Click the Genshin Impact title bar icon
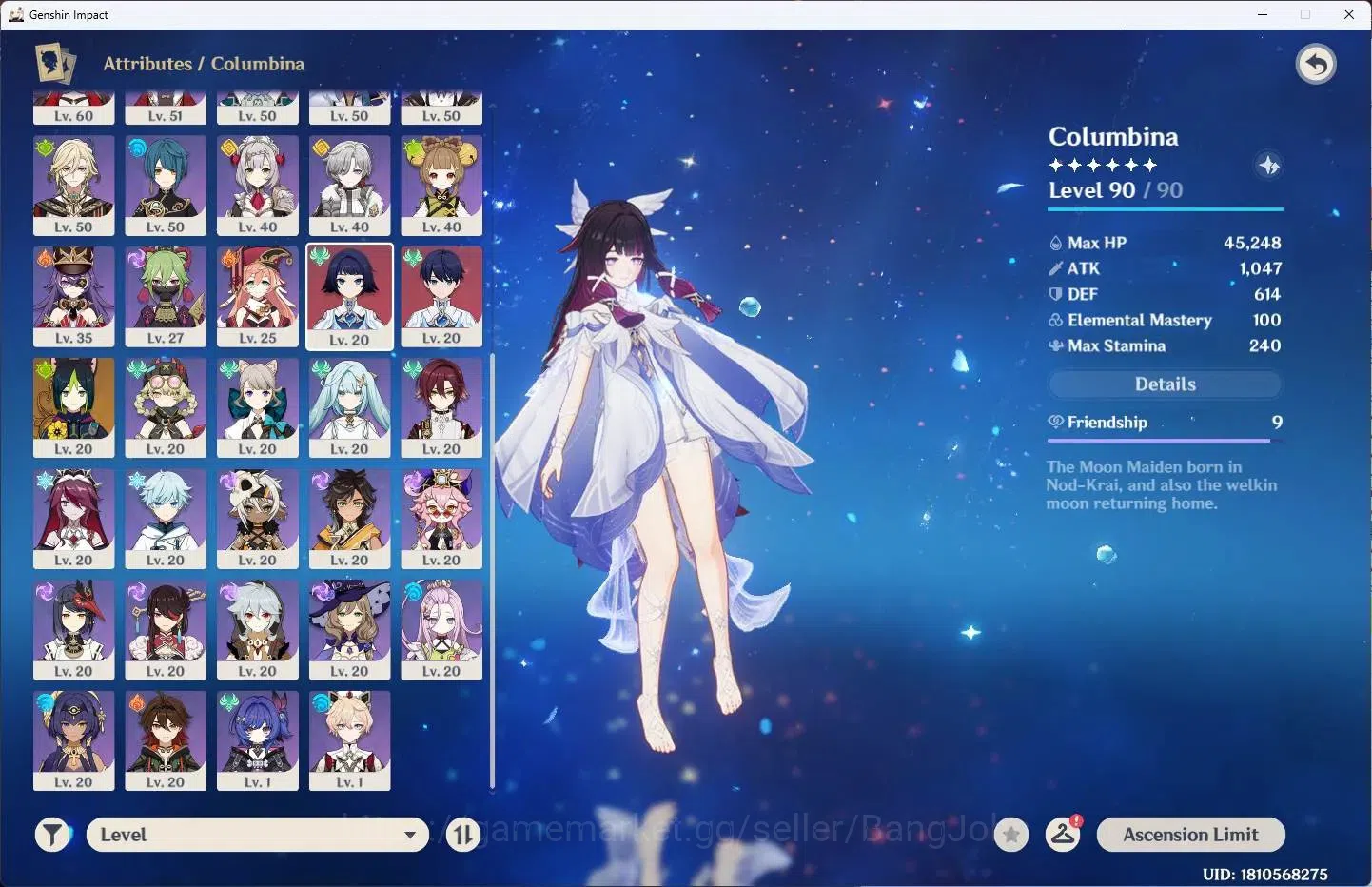This screenshot has height=887, width=1372. click(16, 14)
